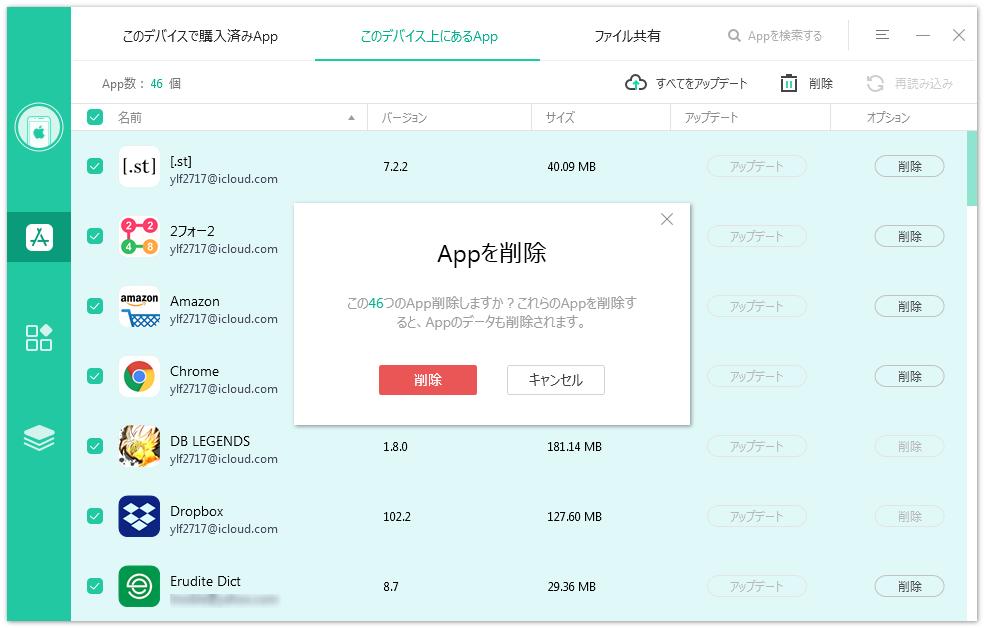Click the Erudite Dict app name

point(205,582)
